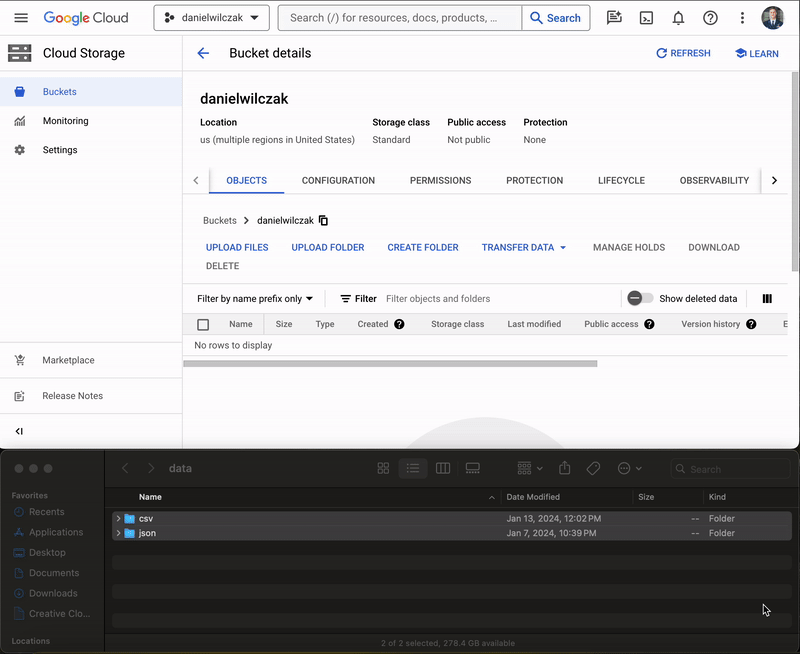Open Monitoring in the sidebar
The image size is (800, 654).
91,121
